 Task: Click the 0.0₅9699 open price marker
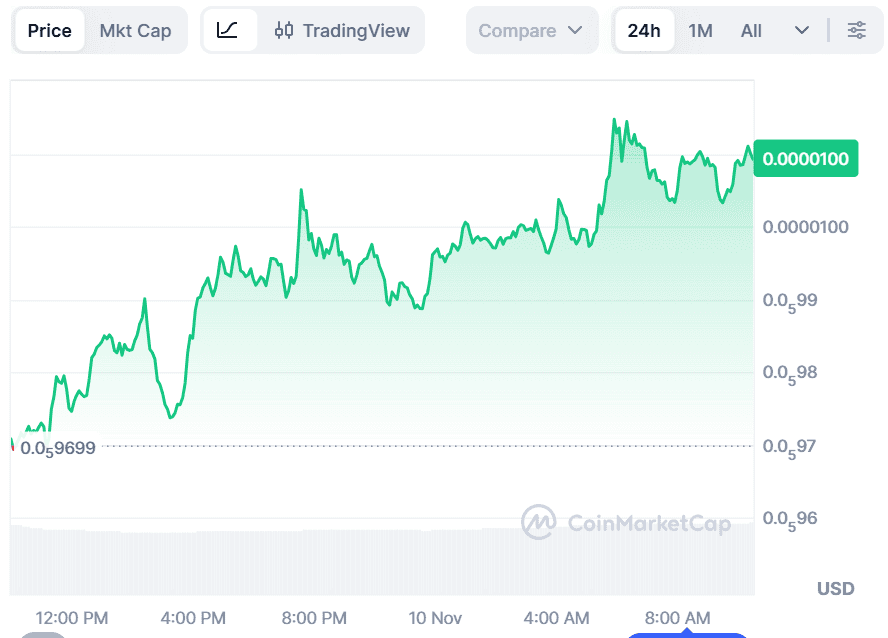[x=55, y=448]
